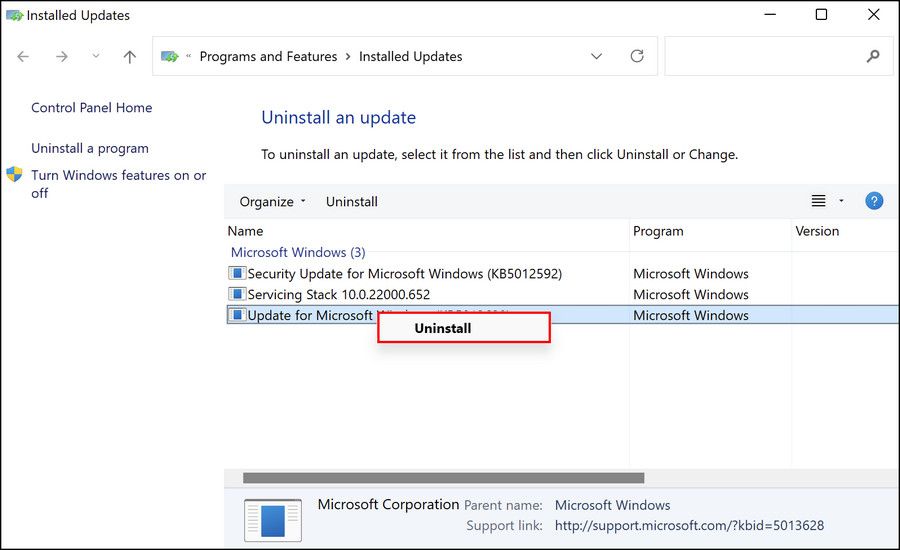
Task: Click the horizontal scrollbar thumb
Action: (x=443, y=478)
